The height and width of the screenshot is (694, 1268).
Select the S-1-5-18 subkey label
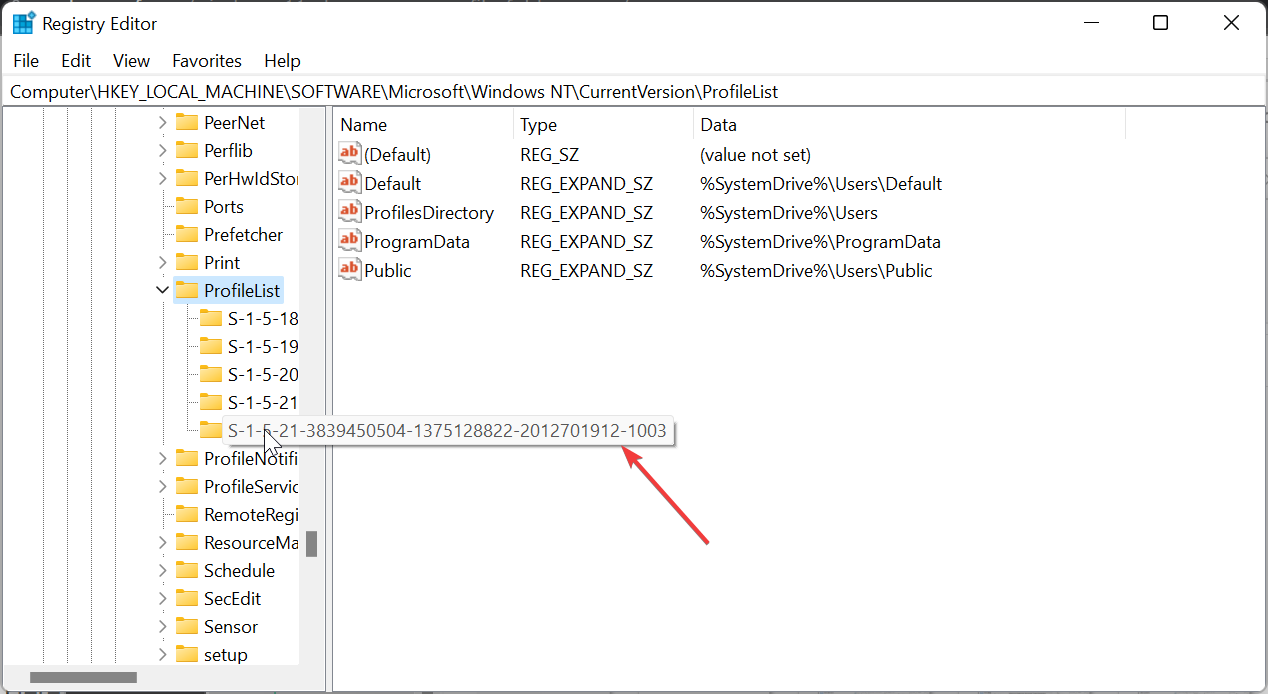point(262,319)
